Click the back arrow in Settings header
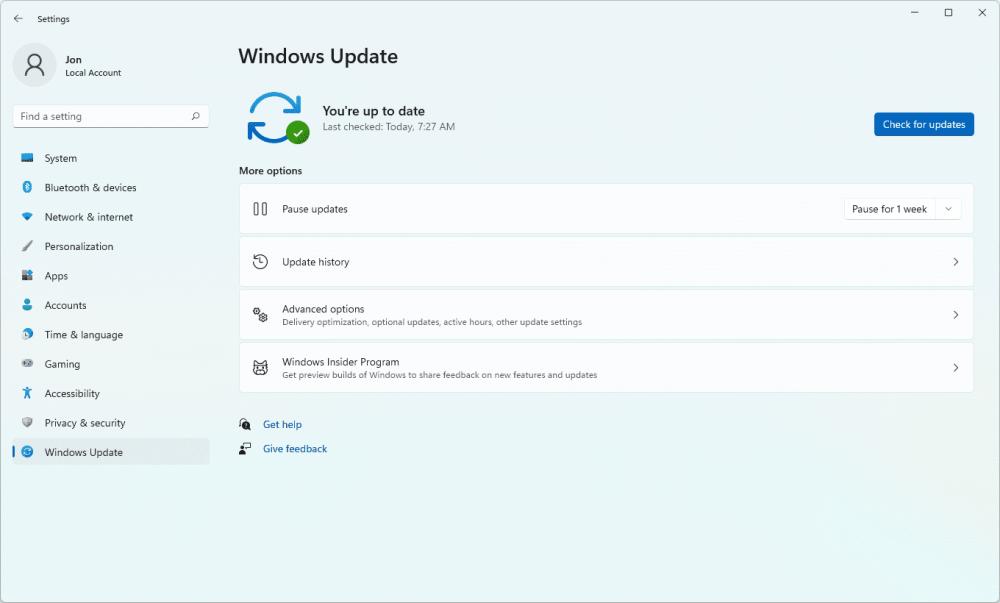The height and width of the screenshot is (603, 1000). click(x=18, y=18)
